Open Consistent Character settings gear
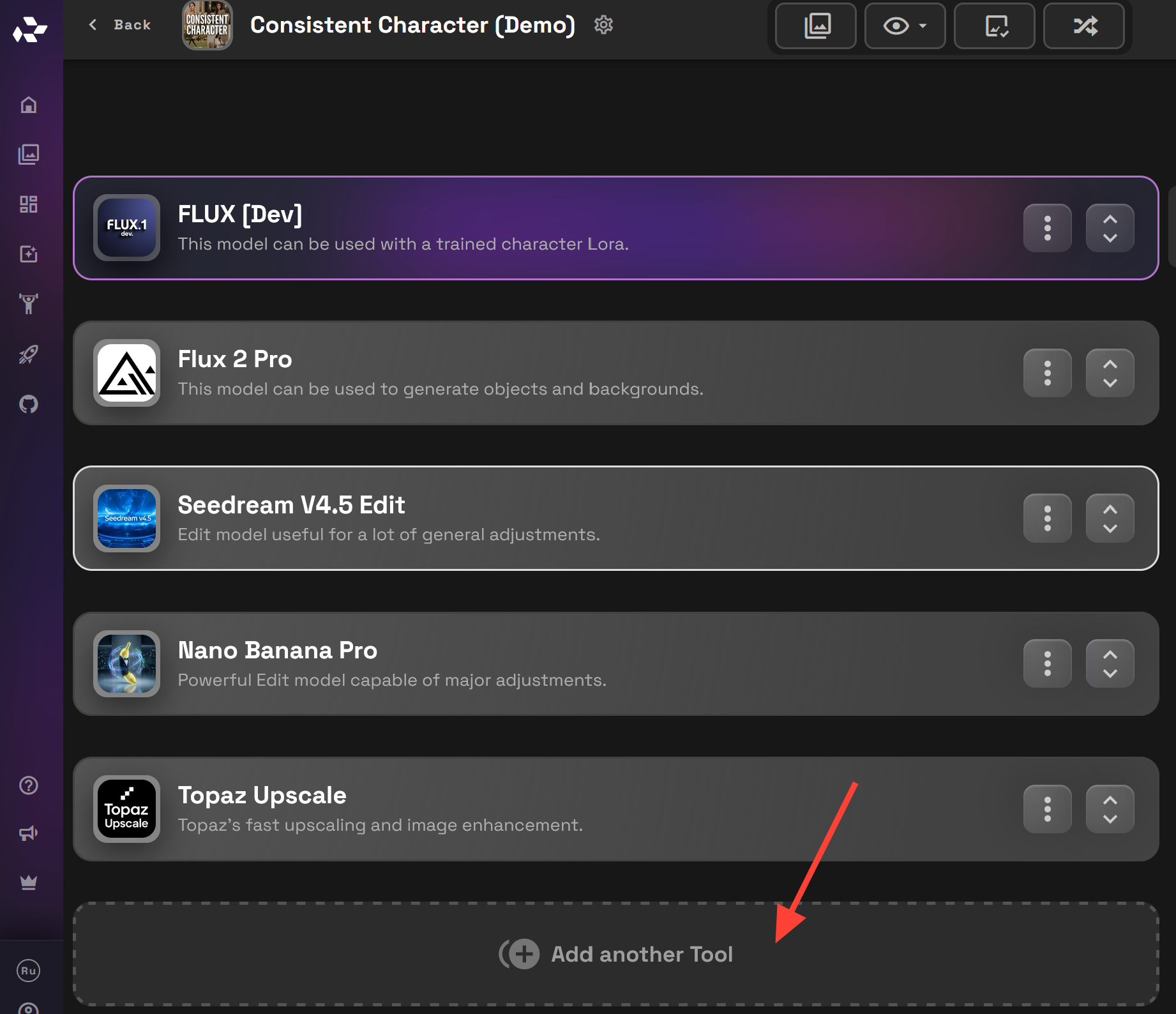Viewport: 1176px width, 1014px height. (603, 25)
